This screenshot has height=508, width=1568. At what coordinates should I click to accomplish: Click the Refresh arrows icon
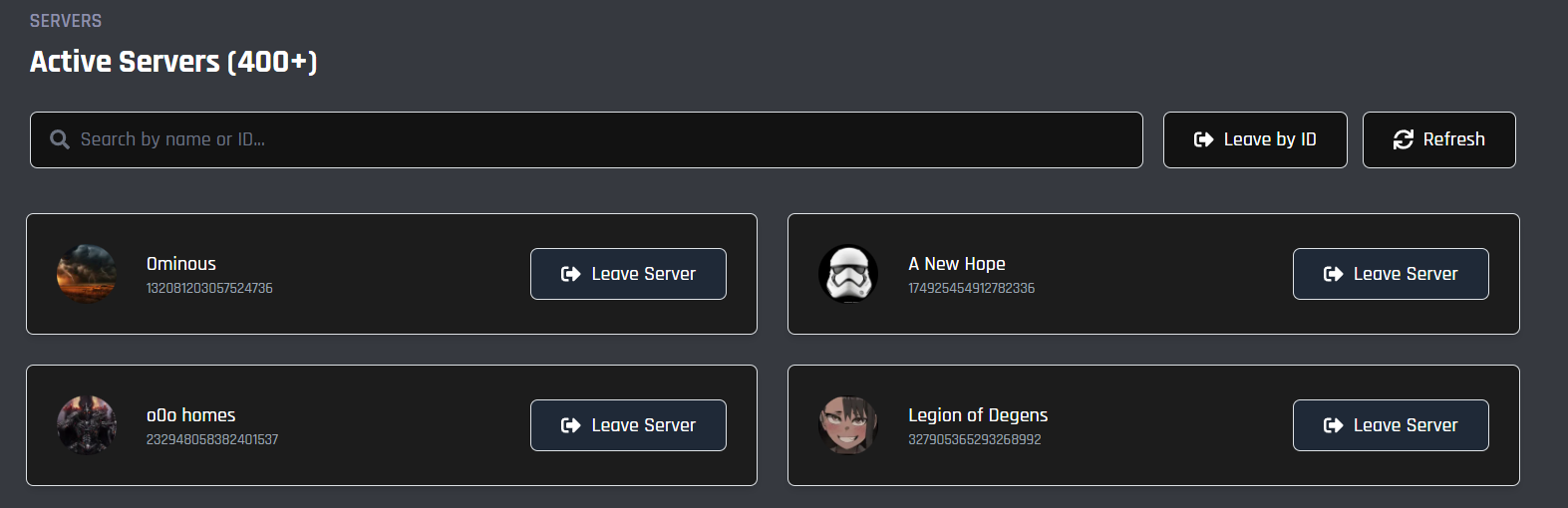(1404, 139)
